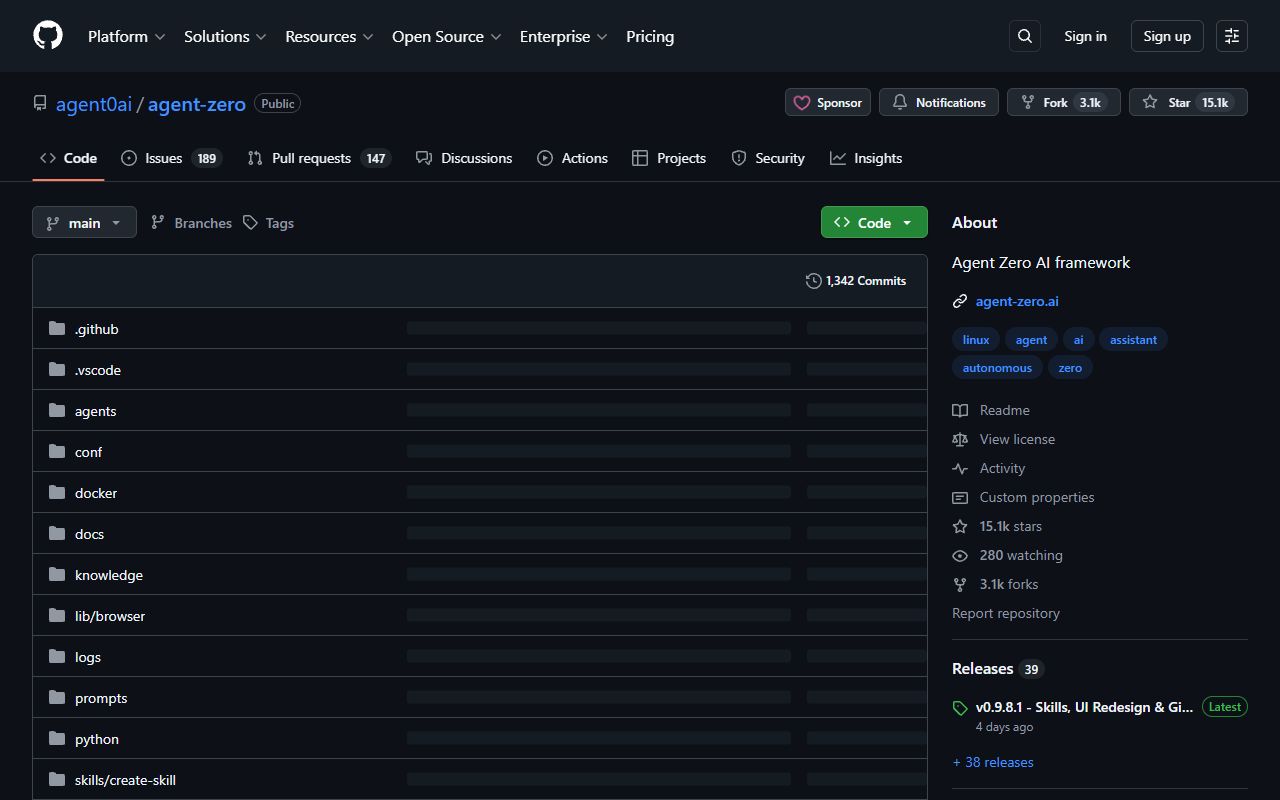The height and width of the screenshot is (800, 1280).
Task: Expand the Resources menu chevron
Action: click(x=368, y=37)
